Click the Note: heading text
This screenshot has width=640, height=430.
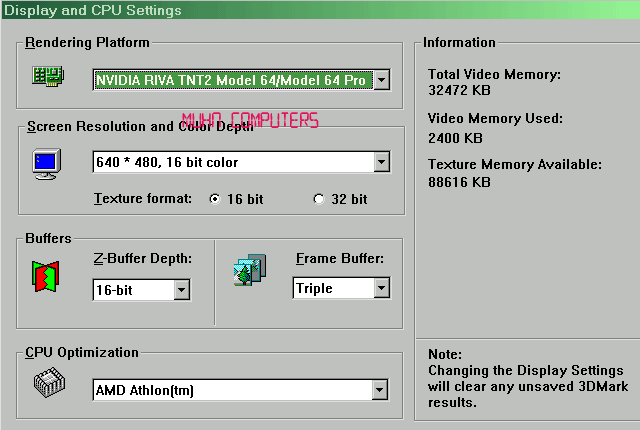pyautogui.click(x=445, y=354)
